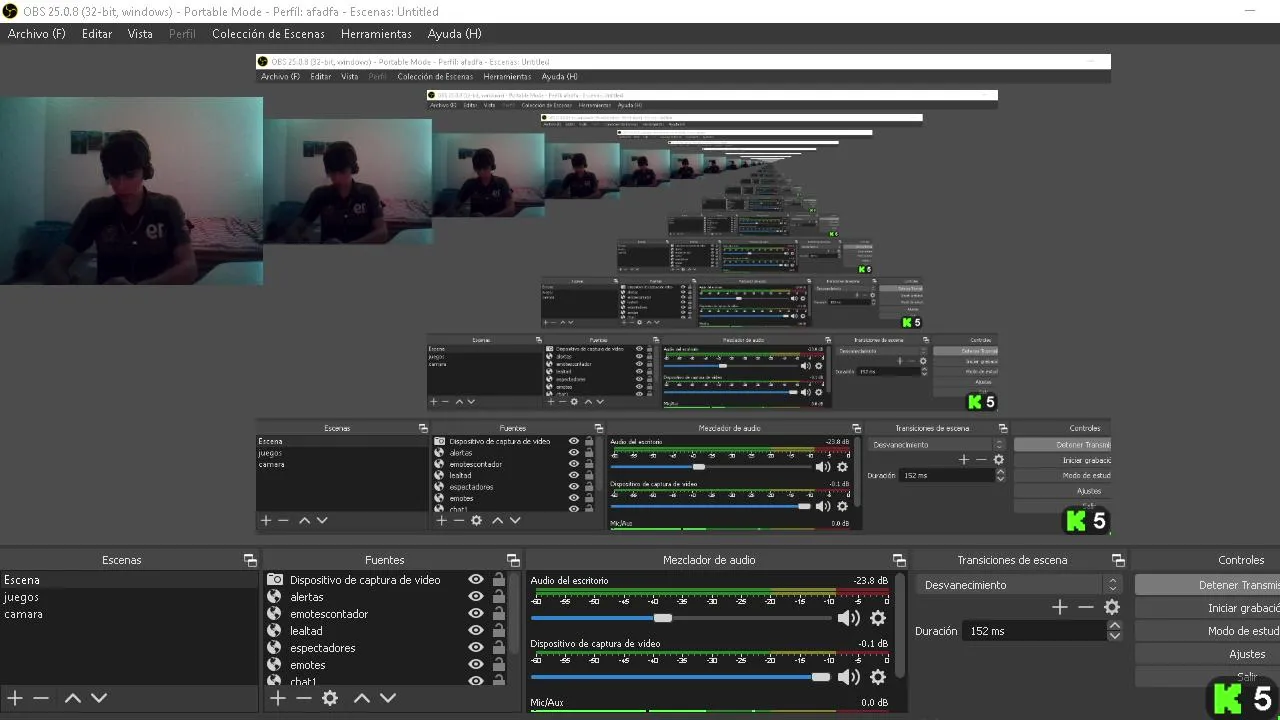1280x720 pixels.
Task: Open the Colección de Escenas menu
Action: [268, 33]
